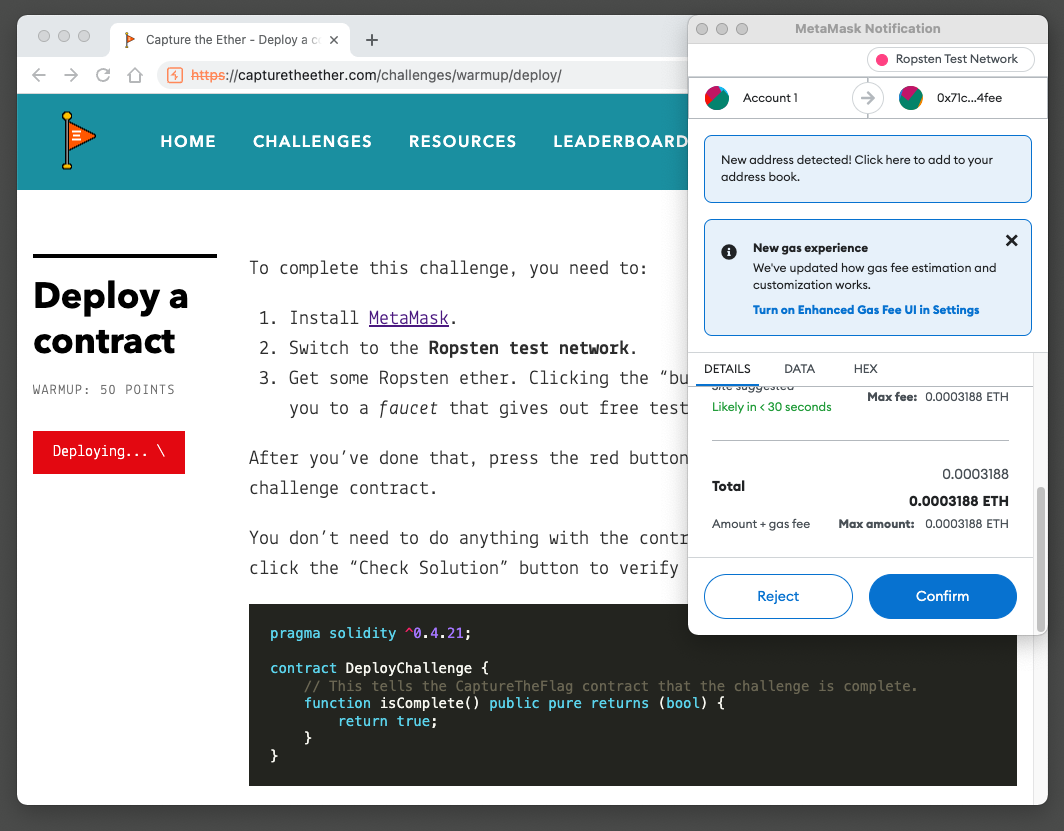The image size is (1064, 831).
Task: Open RESOURCES in the site navigation
Action: 462,141
